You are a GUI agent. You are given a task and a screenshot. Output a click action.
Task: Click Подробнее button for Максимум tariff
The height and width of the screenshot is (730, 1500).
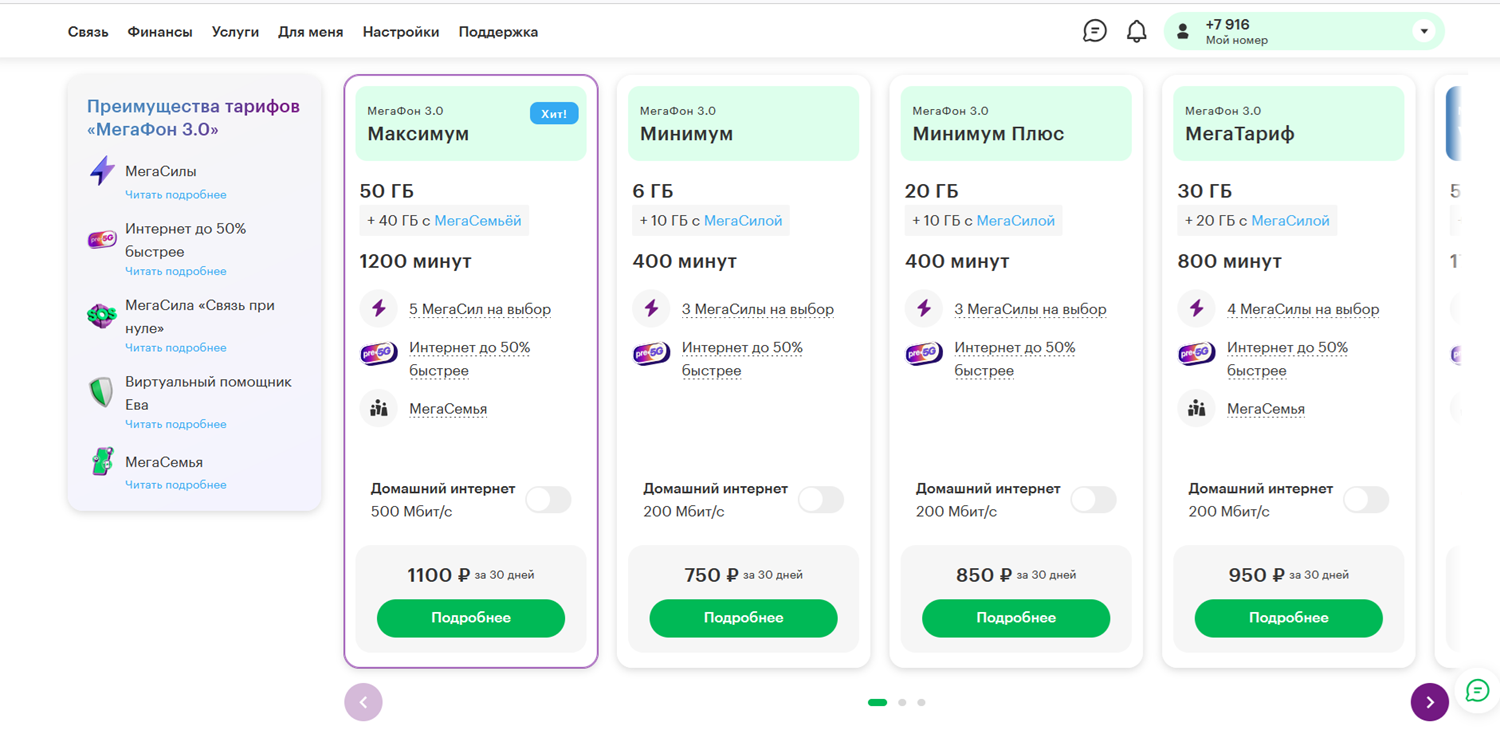pyautogui.click(x=471, y=618)
